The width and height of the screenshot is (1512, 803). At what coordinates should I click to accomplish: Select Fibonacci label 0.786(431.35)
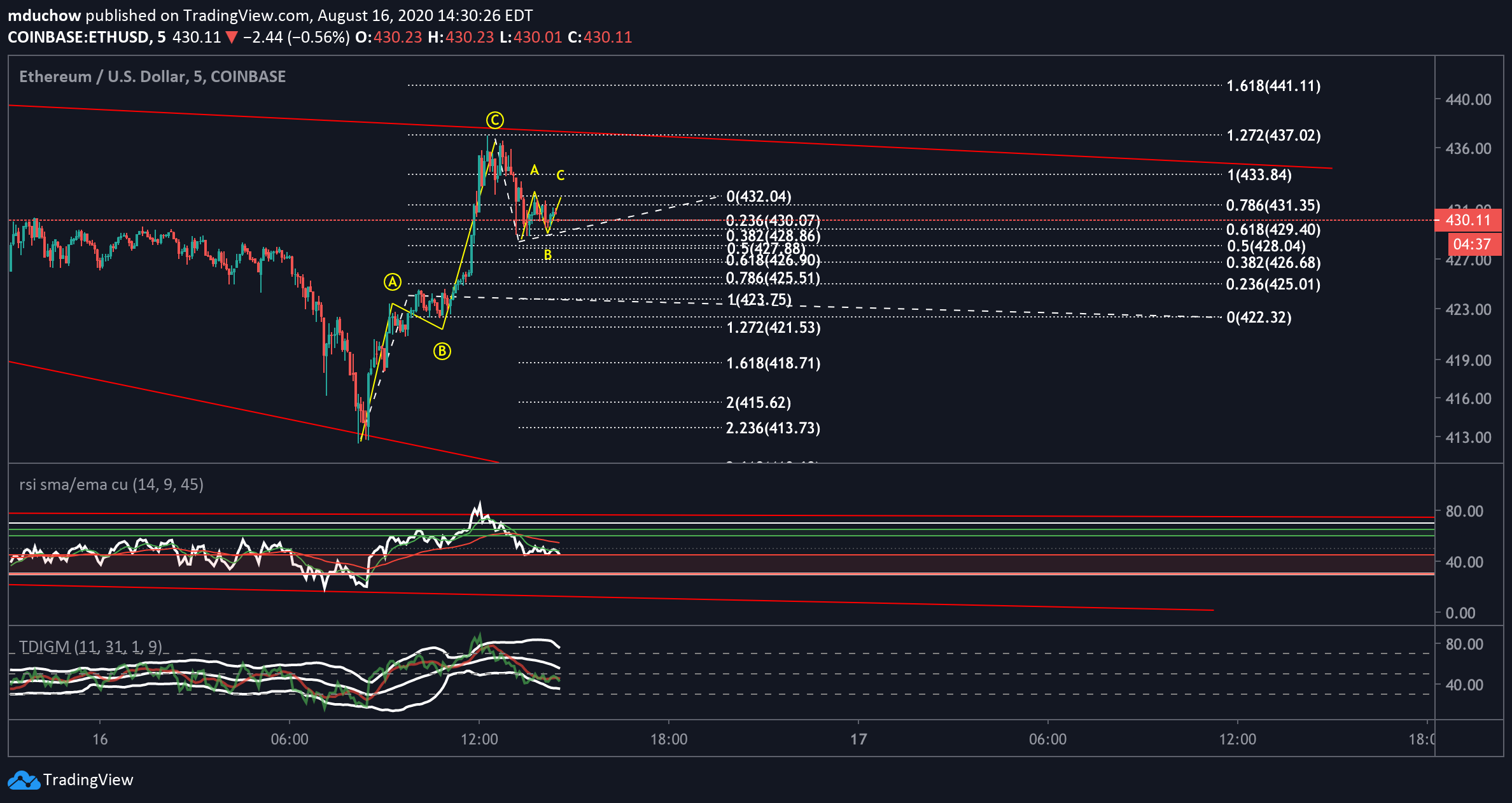(x=1273, y=206)
